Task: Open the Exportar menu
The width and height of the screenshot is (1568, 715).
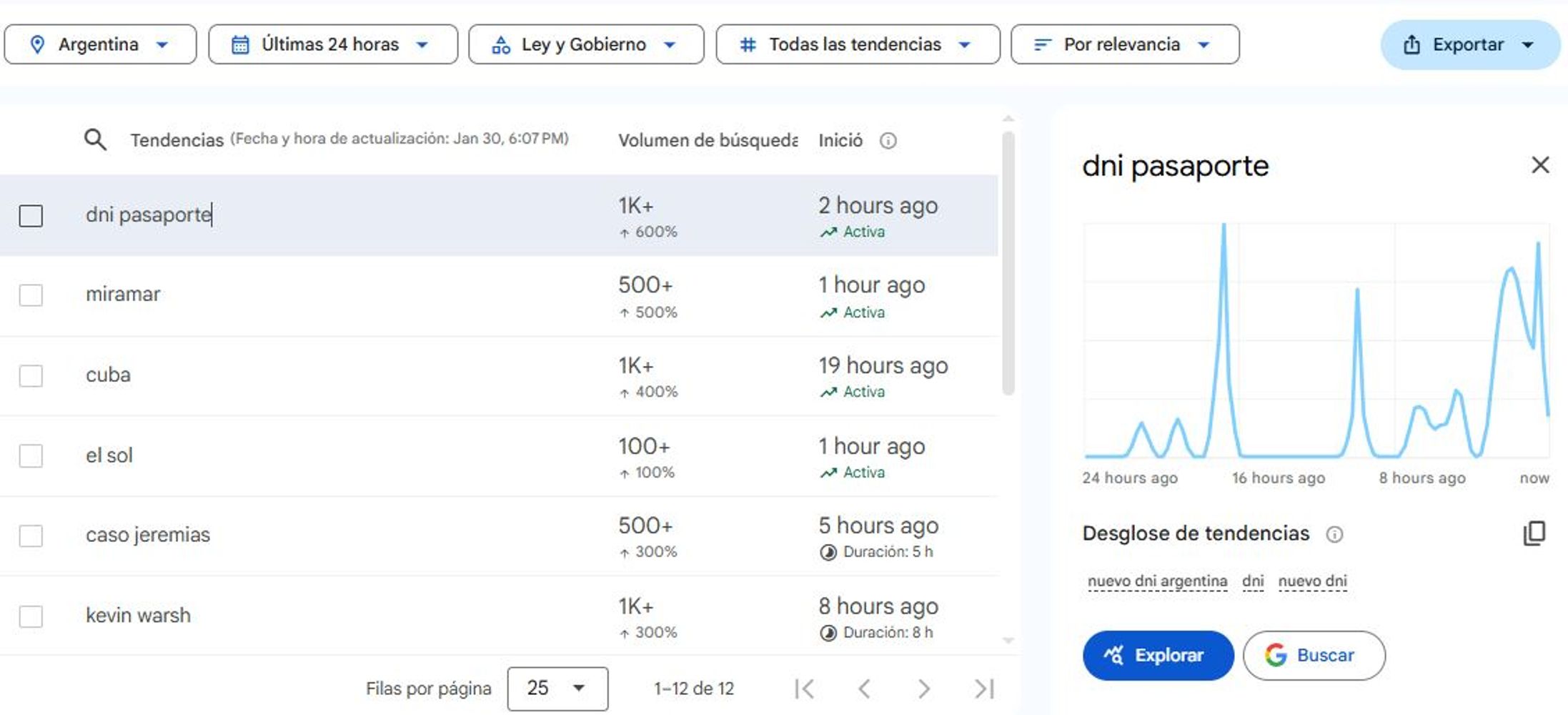Action: click(1470, 44)
